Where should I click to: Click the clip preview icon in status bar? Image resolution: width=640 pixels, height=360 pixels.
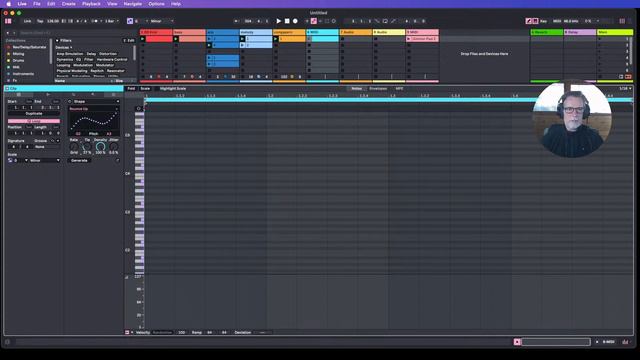point(517,342)
